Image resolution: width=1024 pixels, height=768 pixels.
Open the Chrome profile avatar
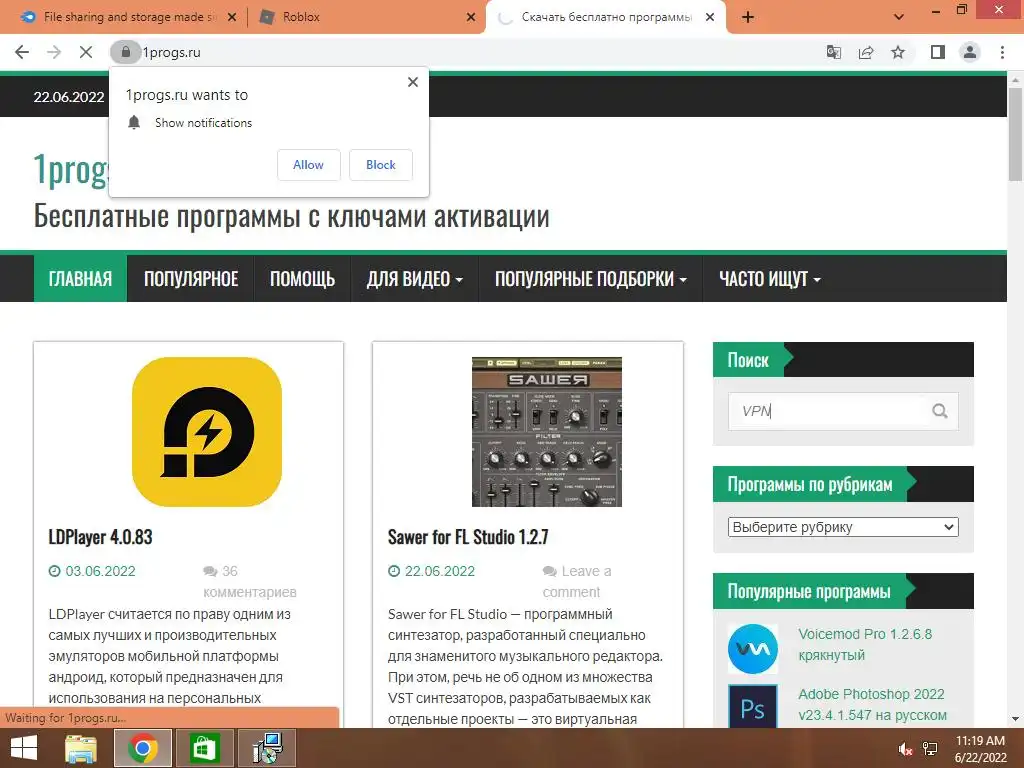pyautogui.click(x=970, y=52)
